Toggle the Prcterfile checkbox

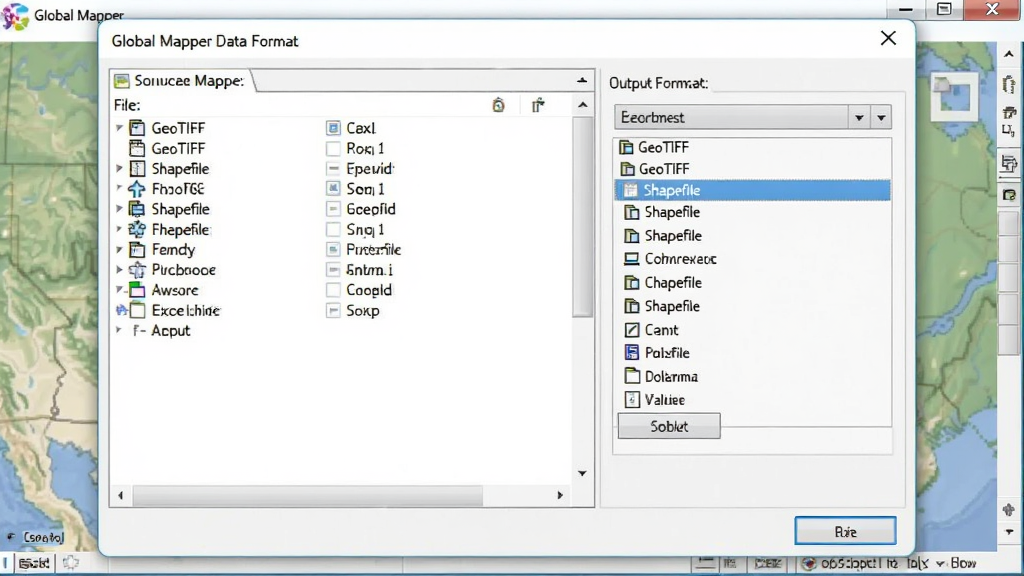click(x=333, y=249)
